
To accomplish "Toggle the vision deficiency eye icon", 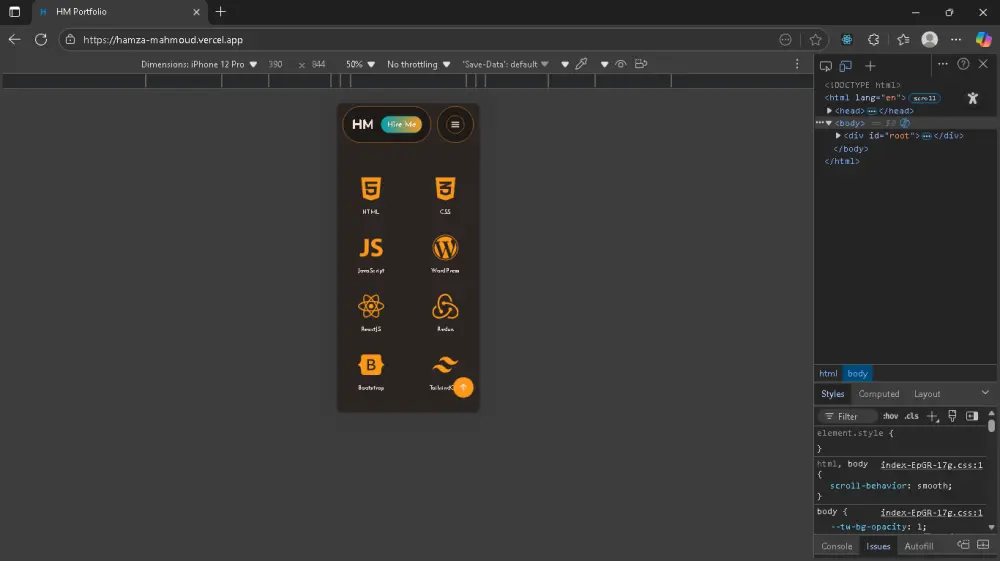I will coord(621,64).
